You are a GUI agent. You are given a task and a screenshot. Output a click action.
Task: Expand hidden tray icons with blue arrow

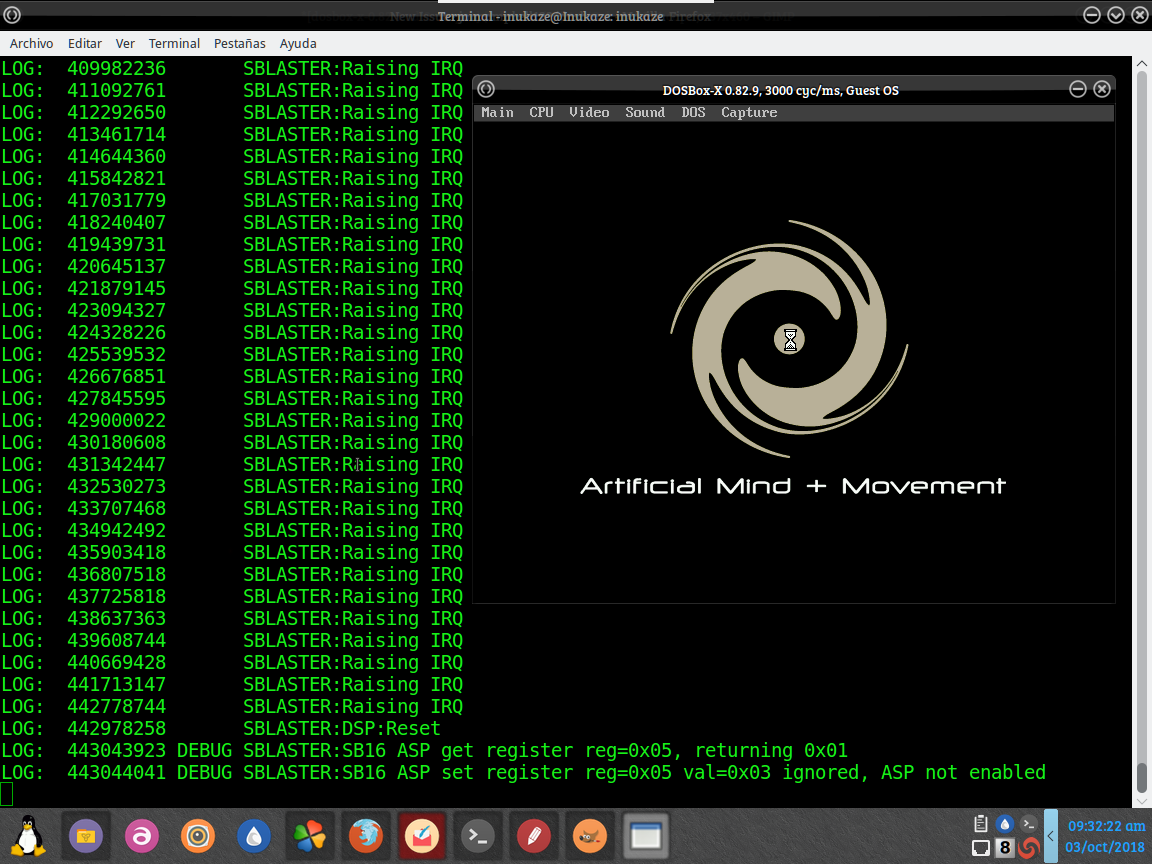click(1051, 836)
